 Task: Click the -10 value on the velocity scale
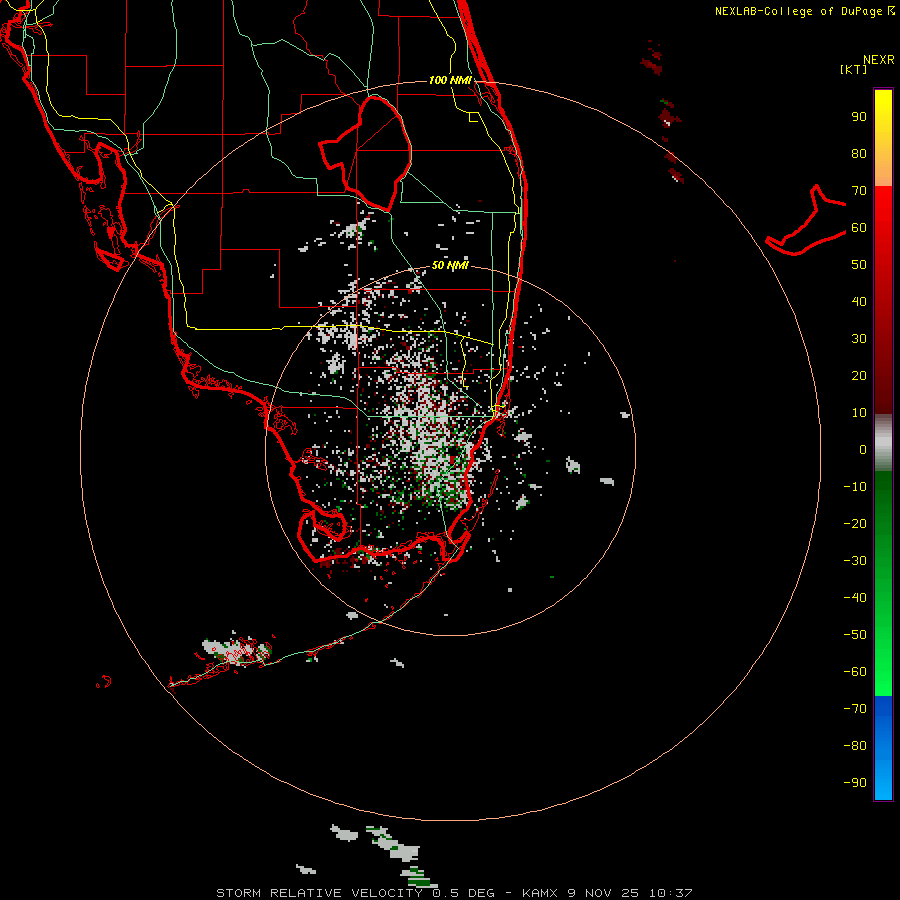[855, 487]
